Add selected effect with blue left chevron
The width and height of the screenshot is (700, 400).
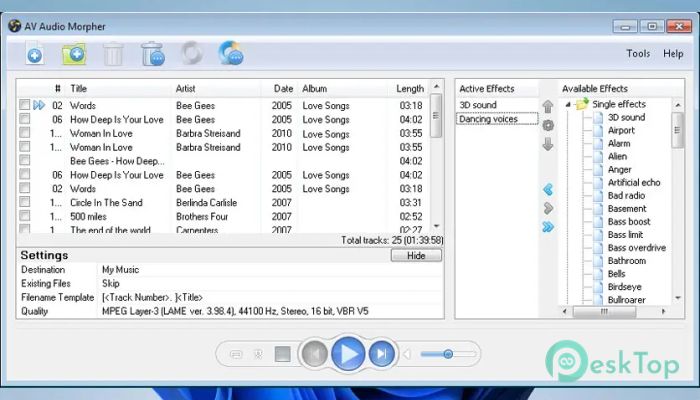pos(548,189)
